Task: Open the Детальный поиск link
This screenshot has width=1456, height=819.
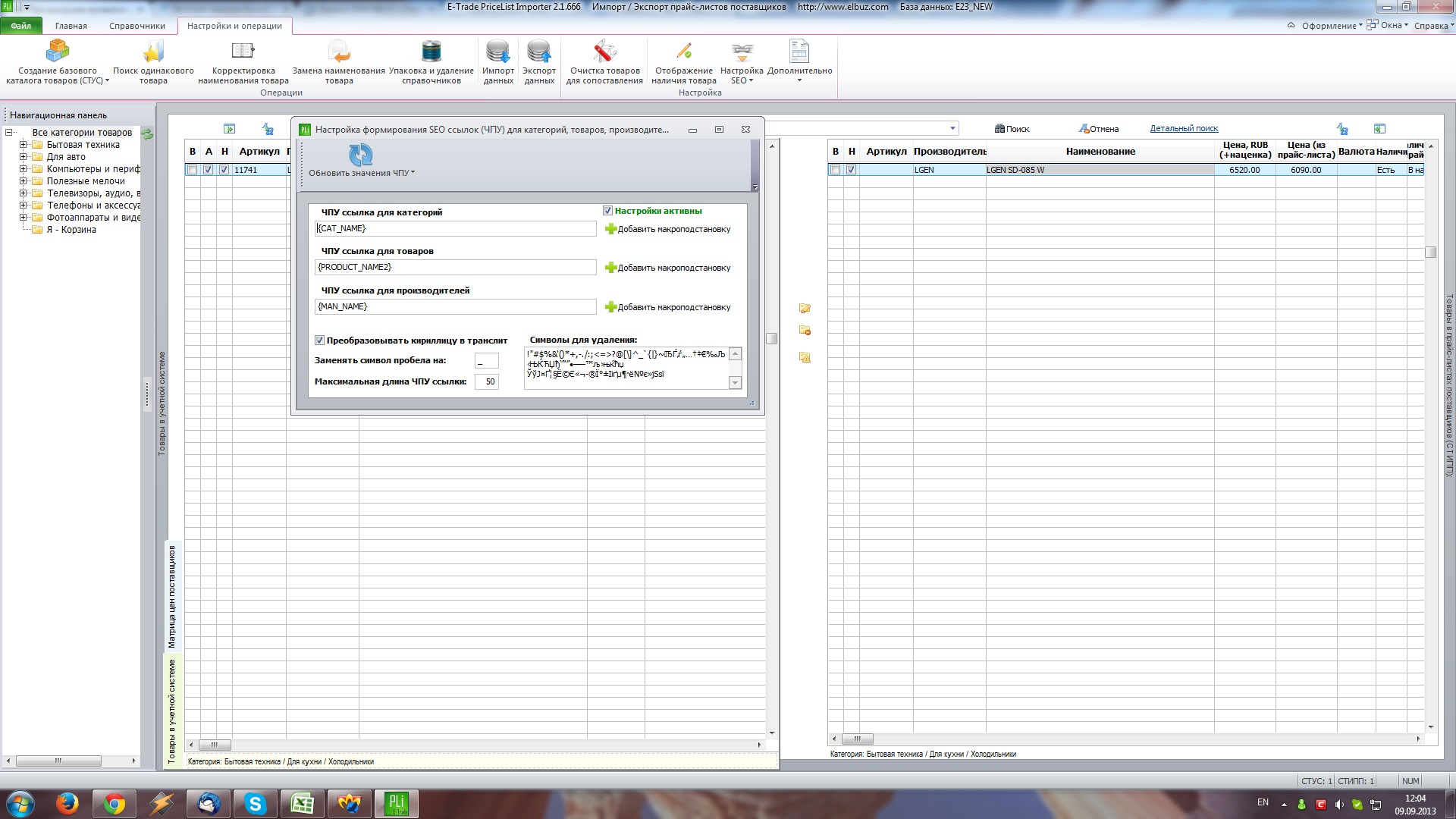Action: pyautogui.click(x=1184, y=129)
